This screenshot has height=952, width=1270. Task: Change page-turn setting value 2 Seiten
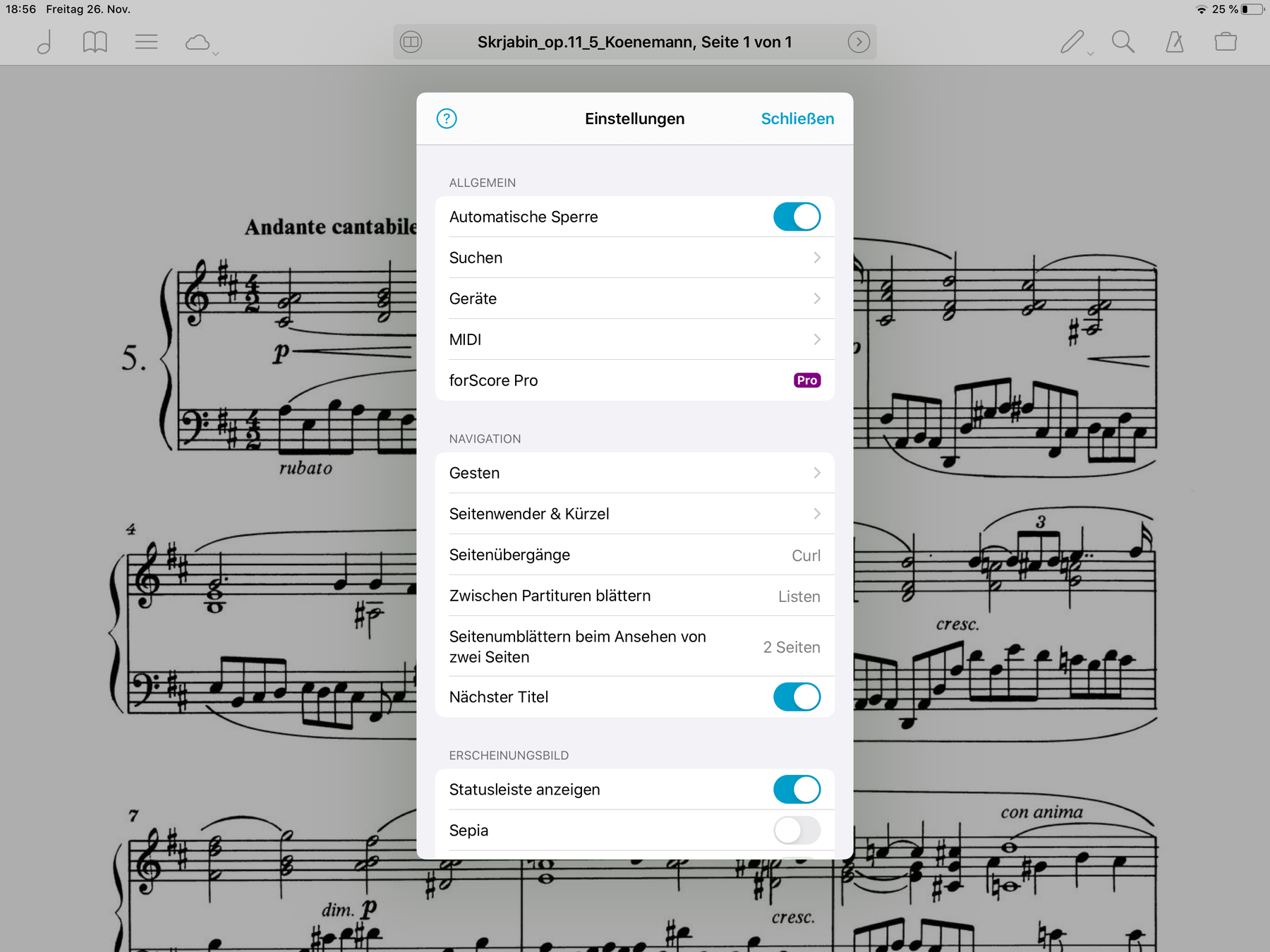792,647
